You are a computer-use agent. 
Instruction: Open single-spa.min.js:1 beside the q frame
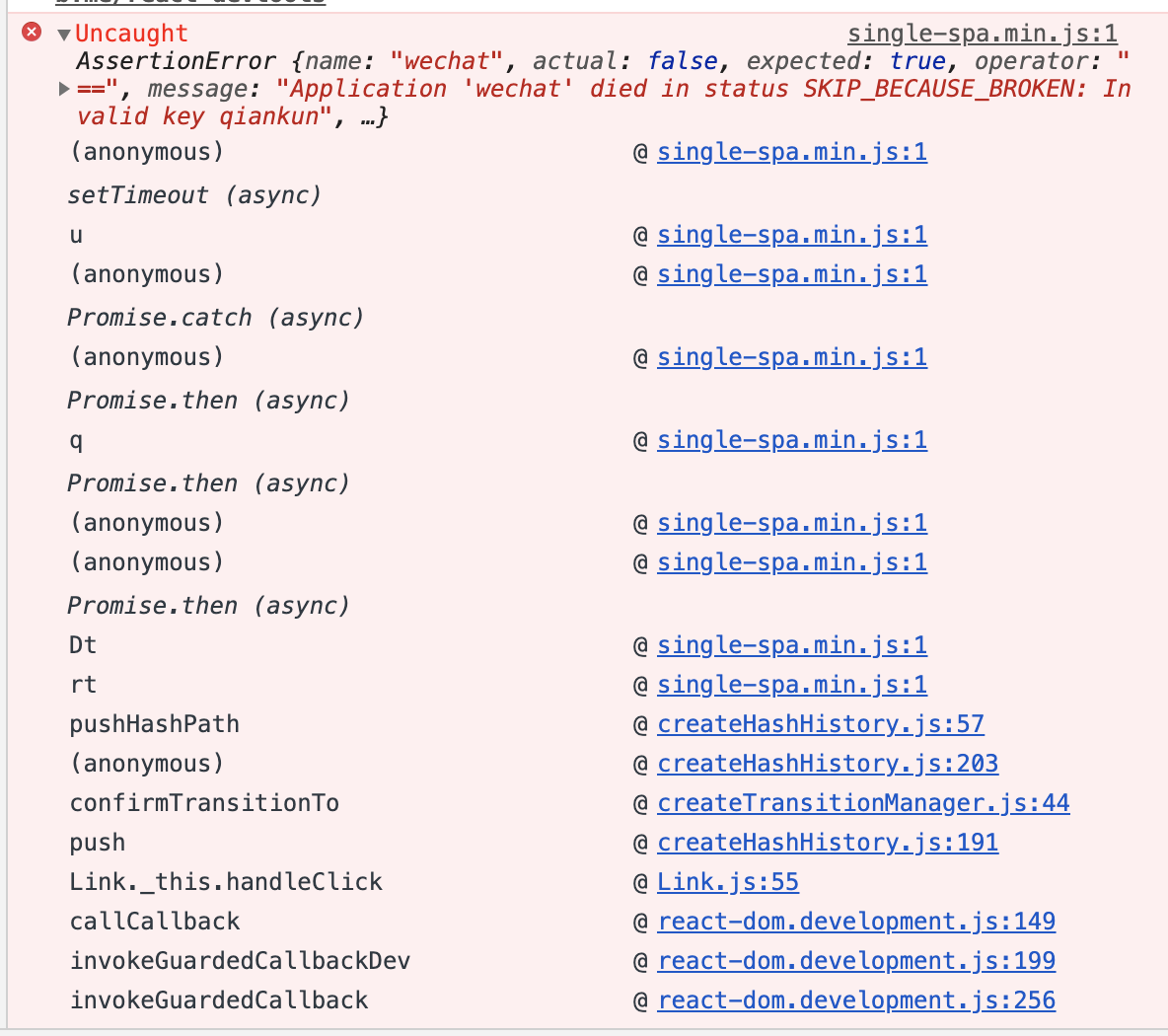792,440
